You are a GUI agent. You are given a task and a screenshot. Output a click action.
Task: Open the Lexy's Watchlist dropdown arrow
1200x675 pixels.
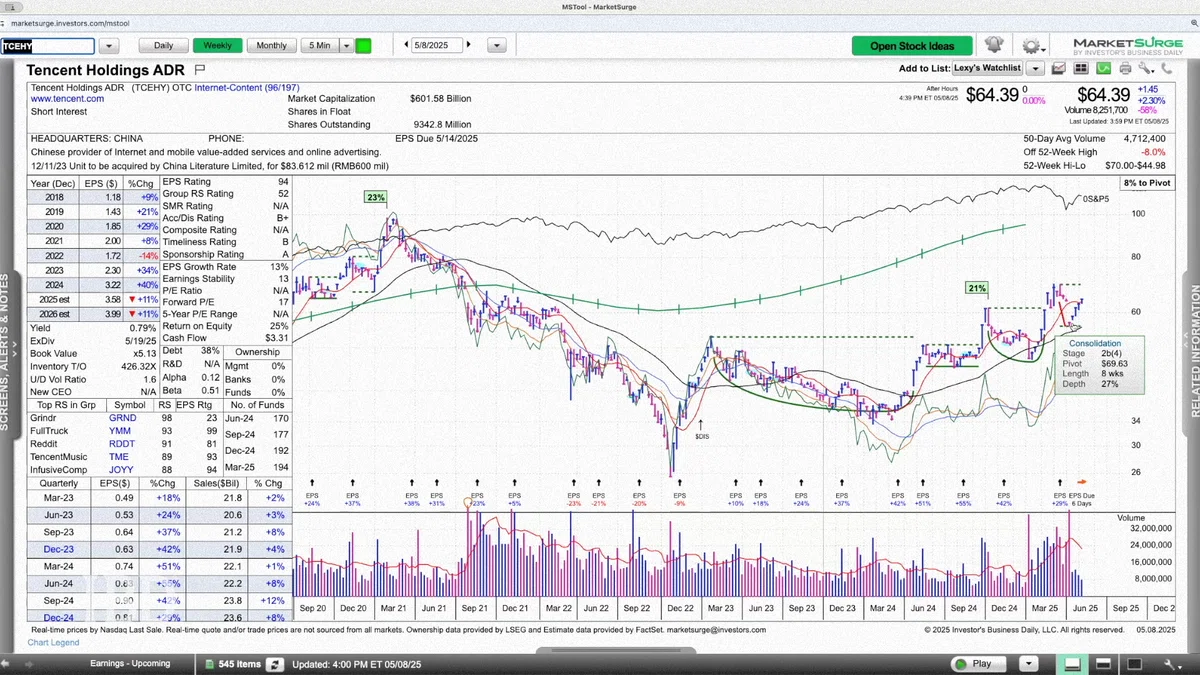coord(1036,68)
